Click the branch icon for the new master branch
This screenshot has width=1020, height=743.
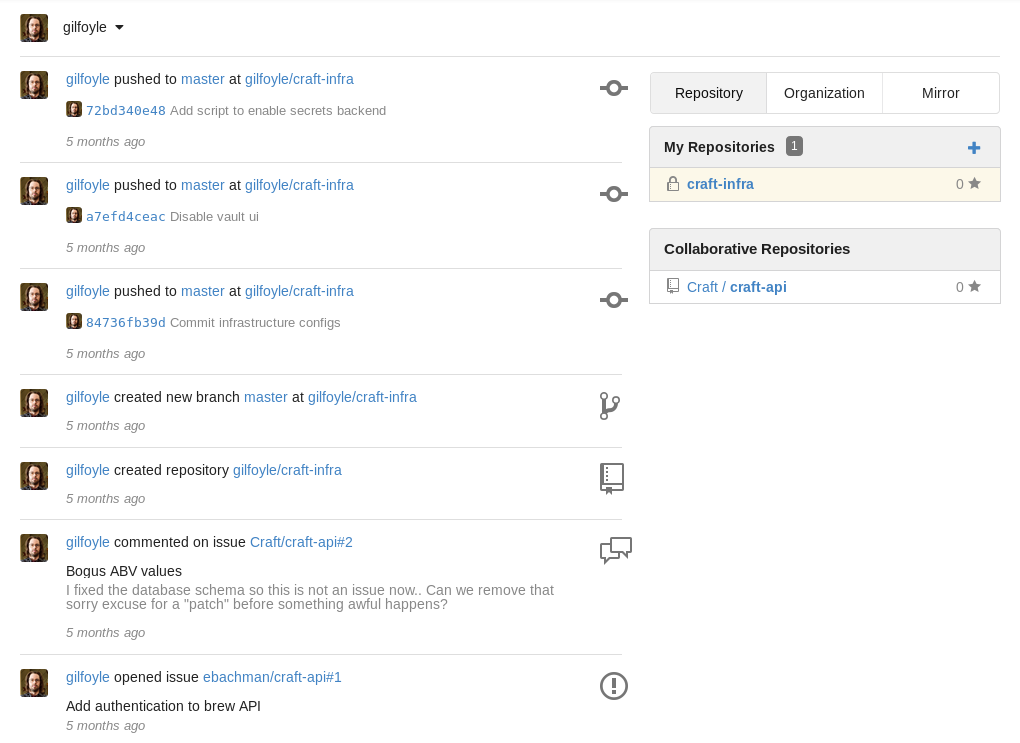coord(610,406)
